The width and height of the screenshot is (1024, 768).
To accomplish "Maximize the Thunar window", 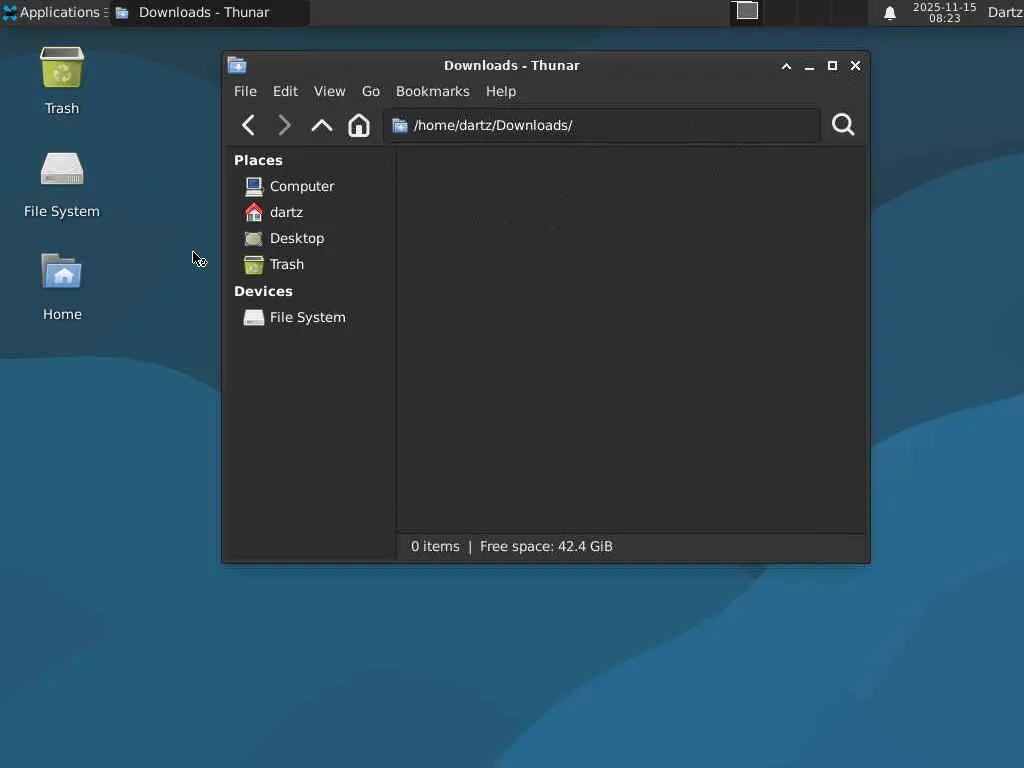I will coord(832,66).
